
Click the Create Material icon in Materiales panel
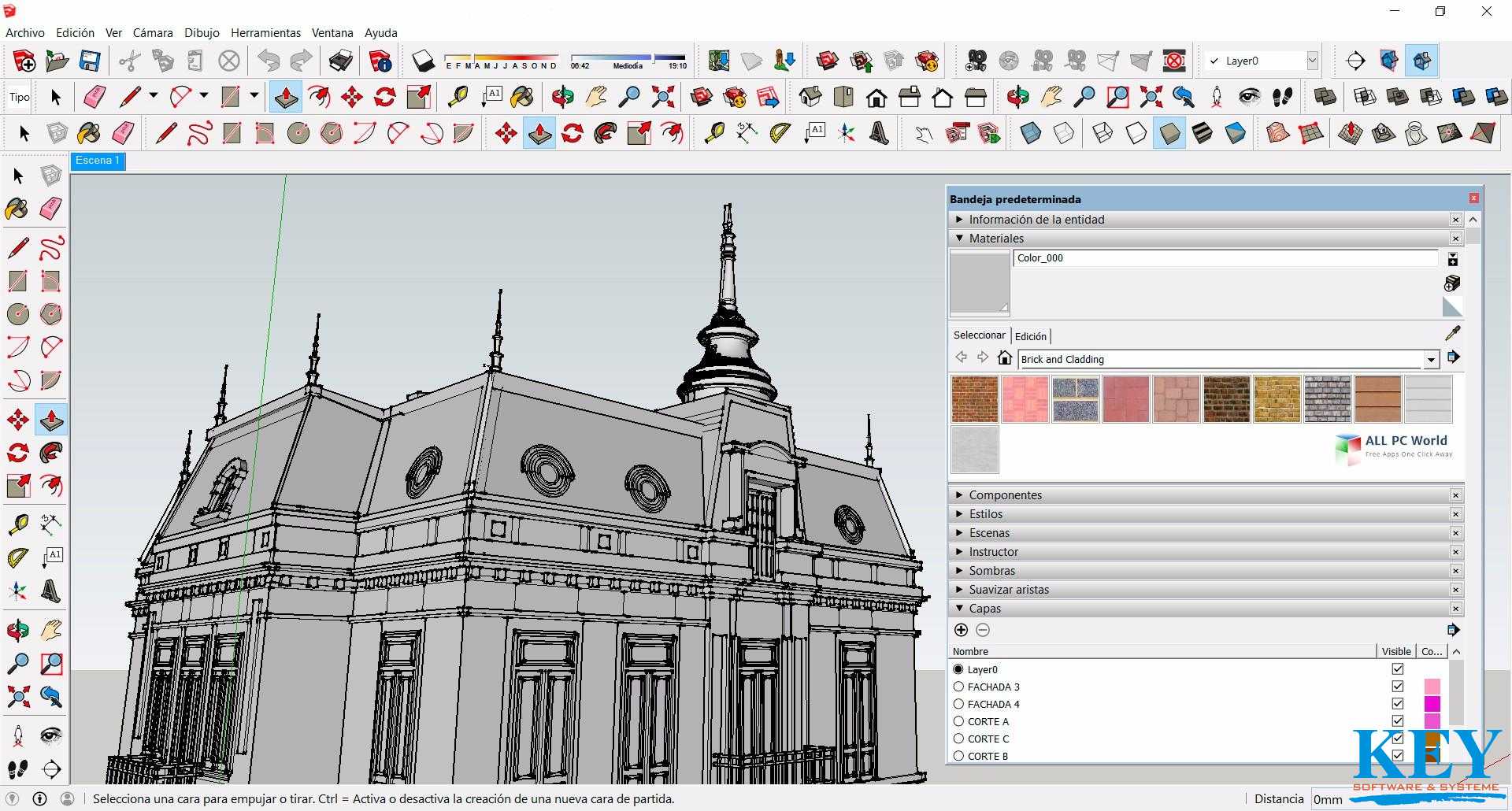[1453, 283]
